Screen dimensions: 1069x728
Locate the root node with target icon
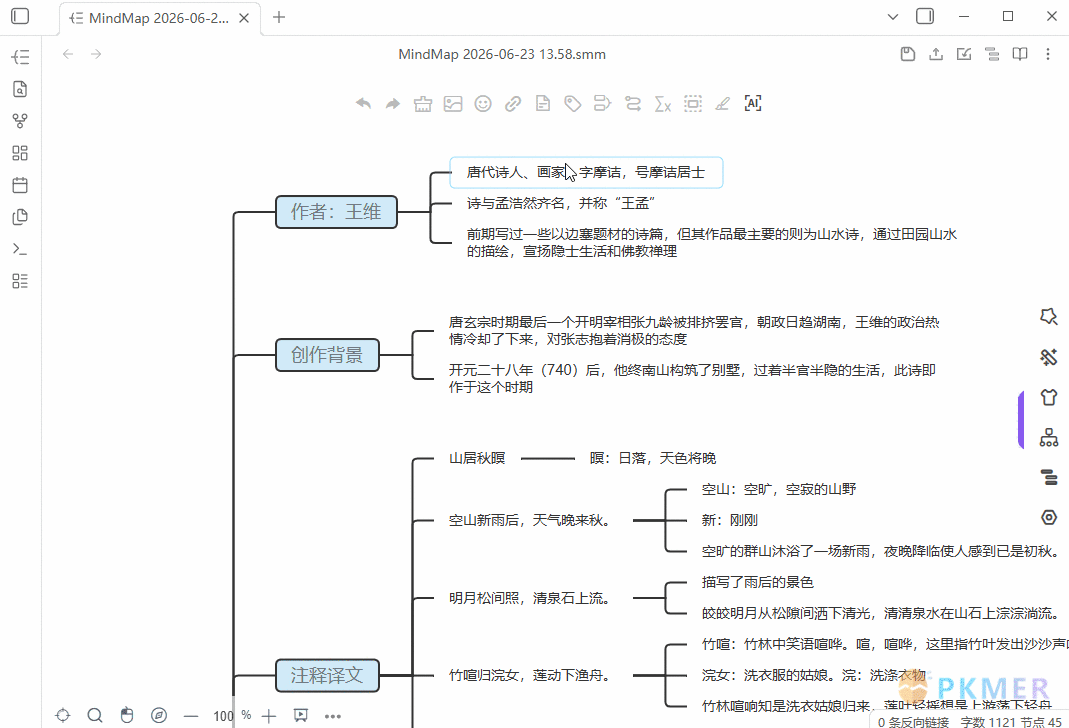[x=63, y=715]
